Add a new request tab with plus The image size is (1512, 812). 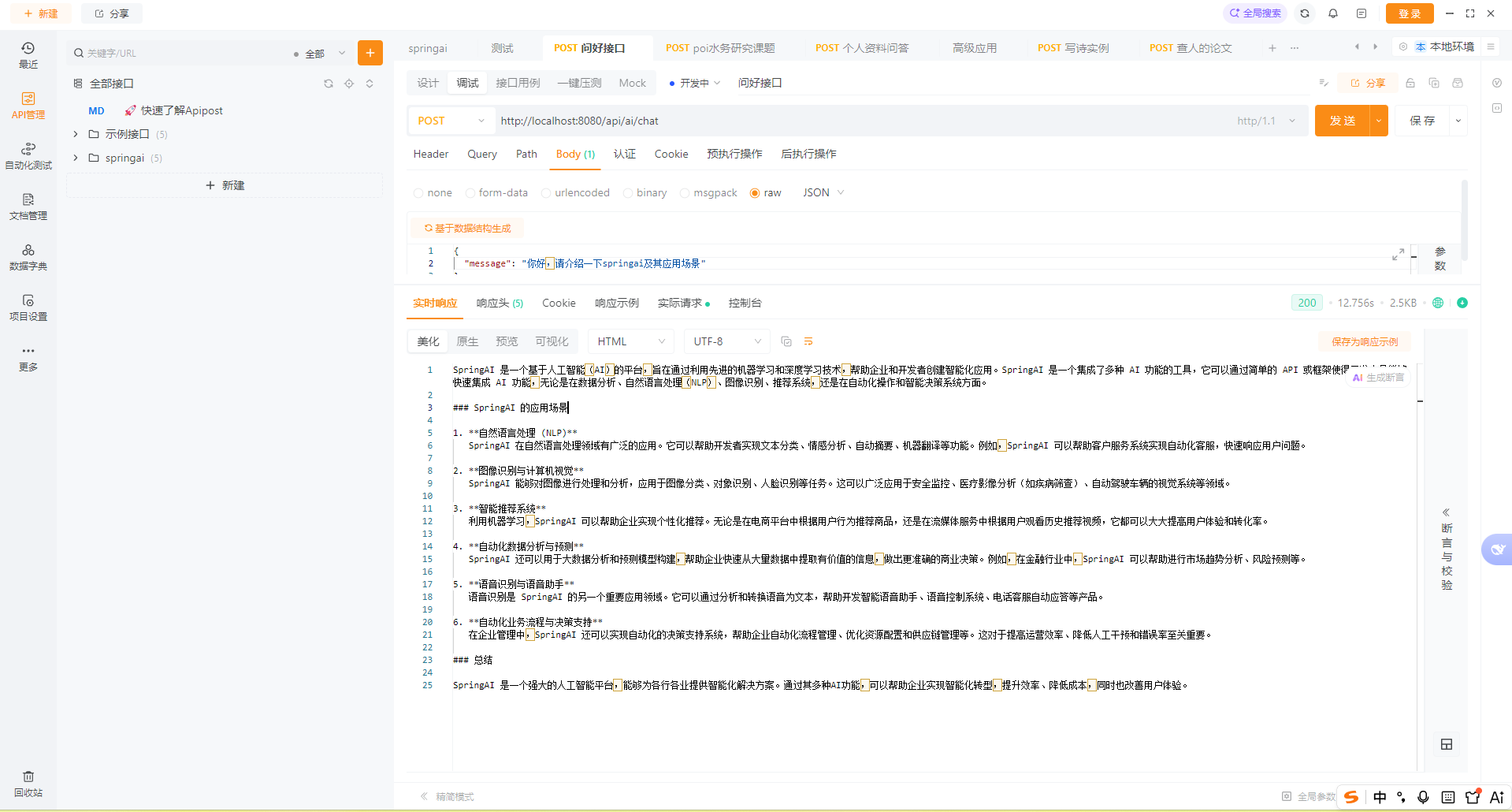1272,48
